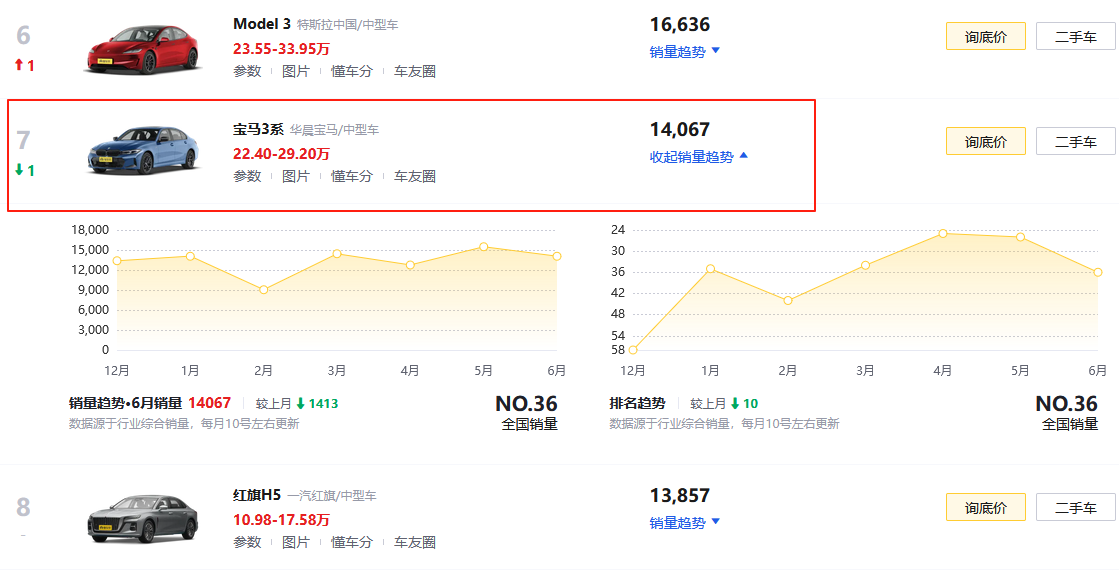This screenshot has height=582, width=1119.
Task: Open 车友圈 for Model 3
Action: [415, 71]
